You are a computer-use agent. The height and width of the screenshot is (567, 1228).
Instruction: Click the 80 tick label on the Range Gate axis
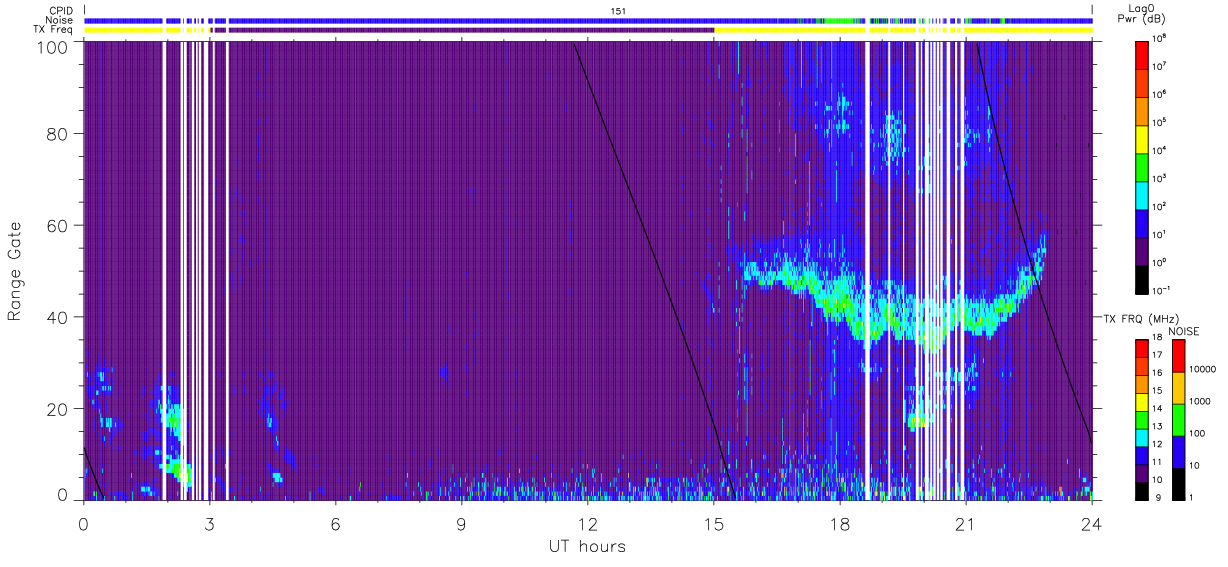pos(59,133)
